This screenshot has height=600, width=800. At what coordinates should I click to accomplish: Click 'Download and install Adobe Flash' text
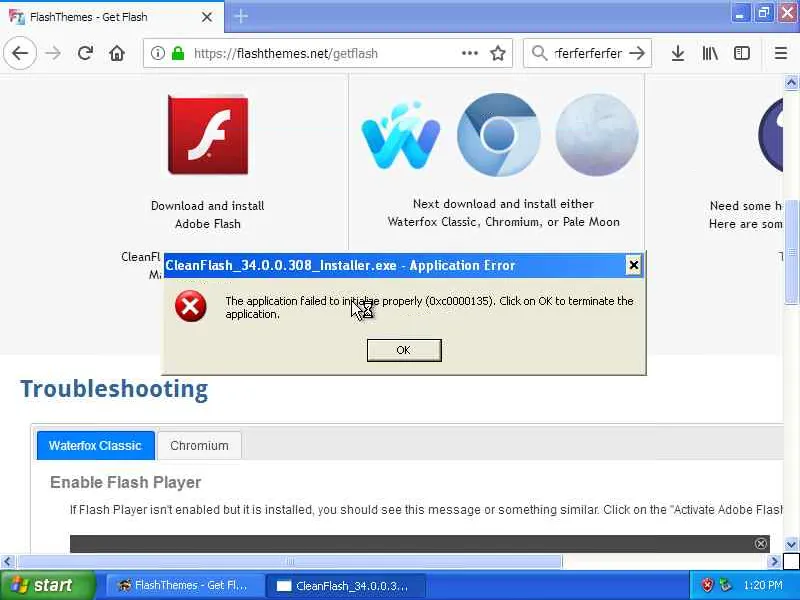pyautogui.click(x=208, y=214)
